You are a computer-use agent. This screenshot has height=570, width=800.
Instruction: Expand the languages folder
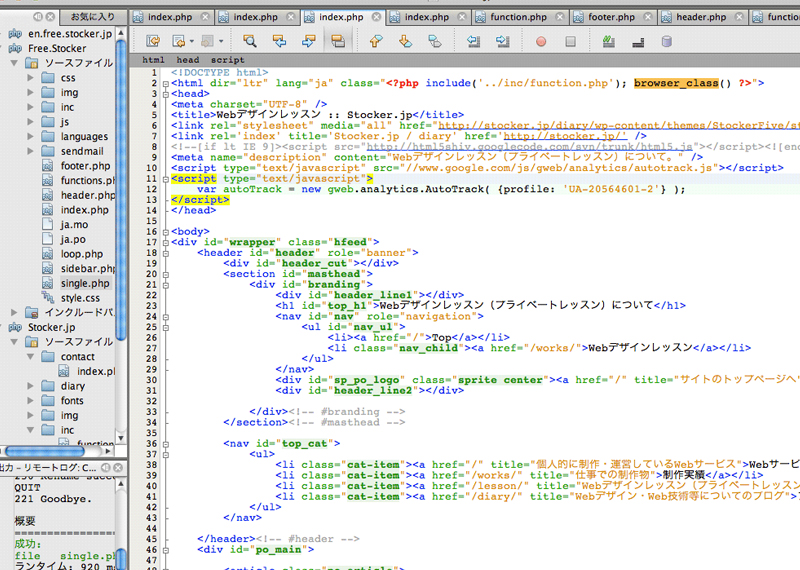point(30,137)
